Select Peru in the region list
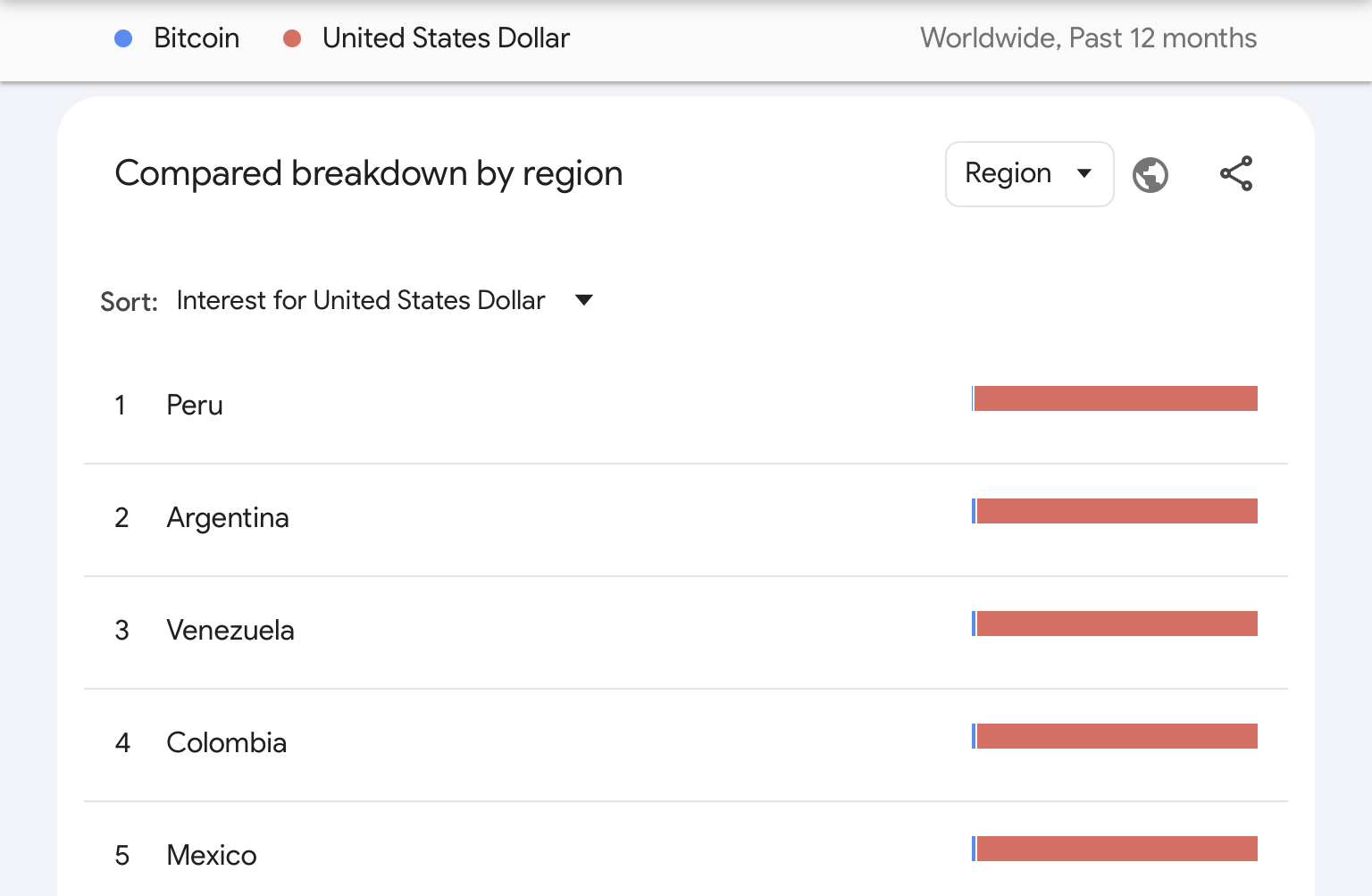The height and width of the screenshot is (896, 1372). tap(195, 406)
